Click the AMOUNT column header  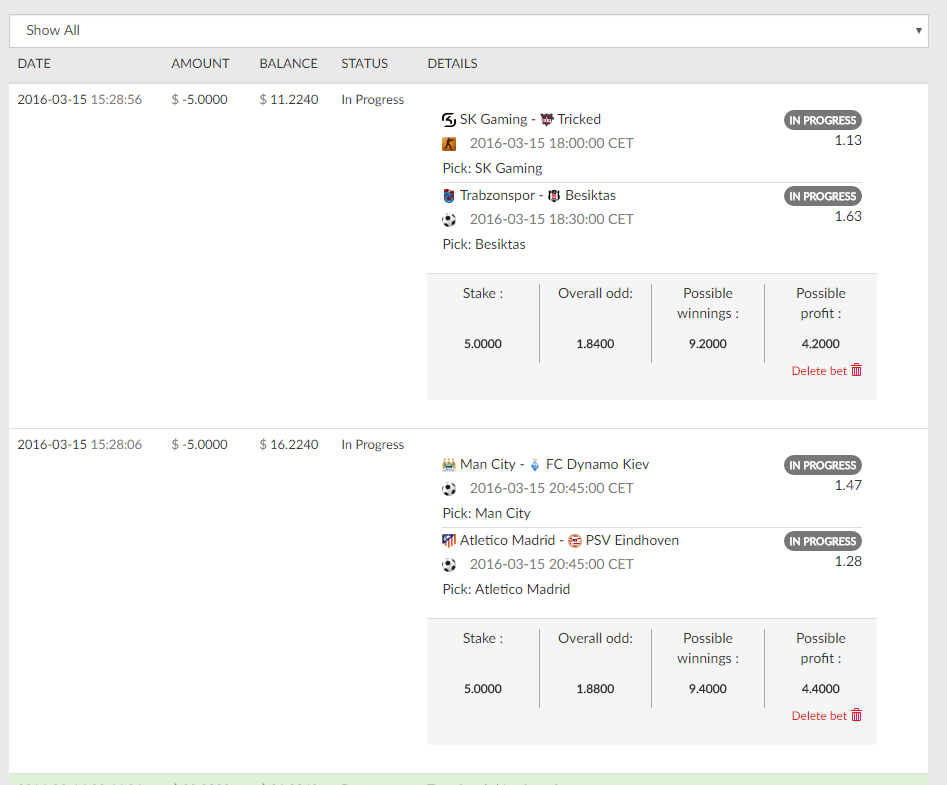click(201, 63)
